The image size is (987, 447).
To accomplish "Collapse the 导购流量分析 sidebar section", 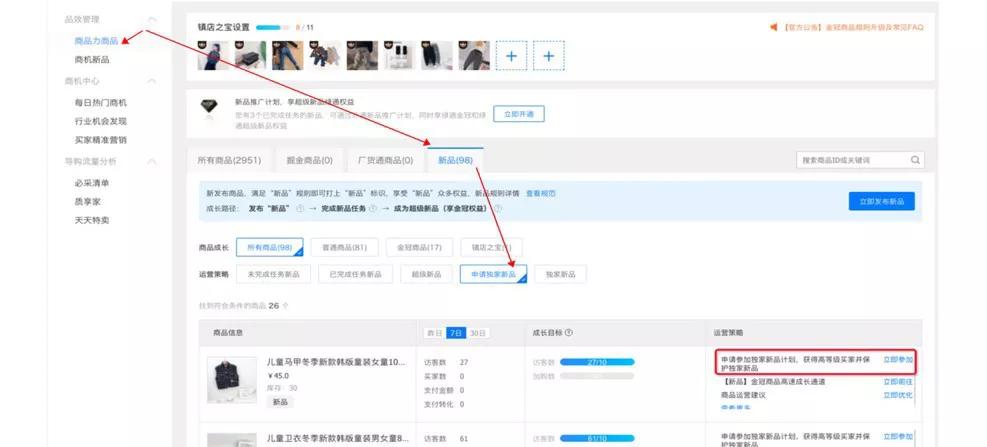I will [151, 161].
